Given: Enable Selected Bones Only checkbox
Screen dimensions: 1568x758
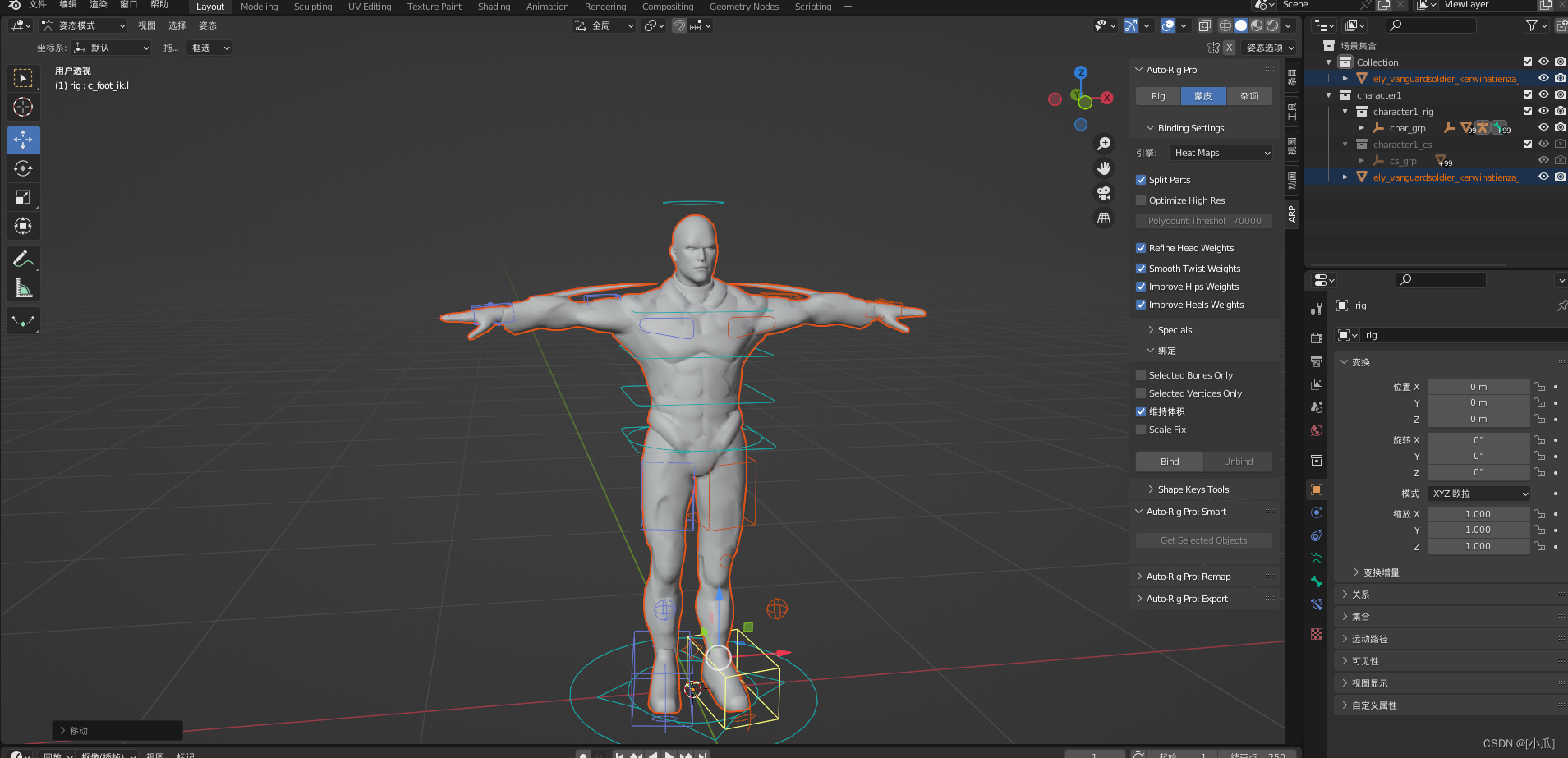Looking at the screenshot, I should 1141,375.
